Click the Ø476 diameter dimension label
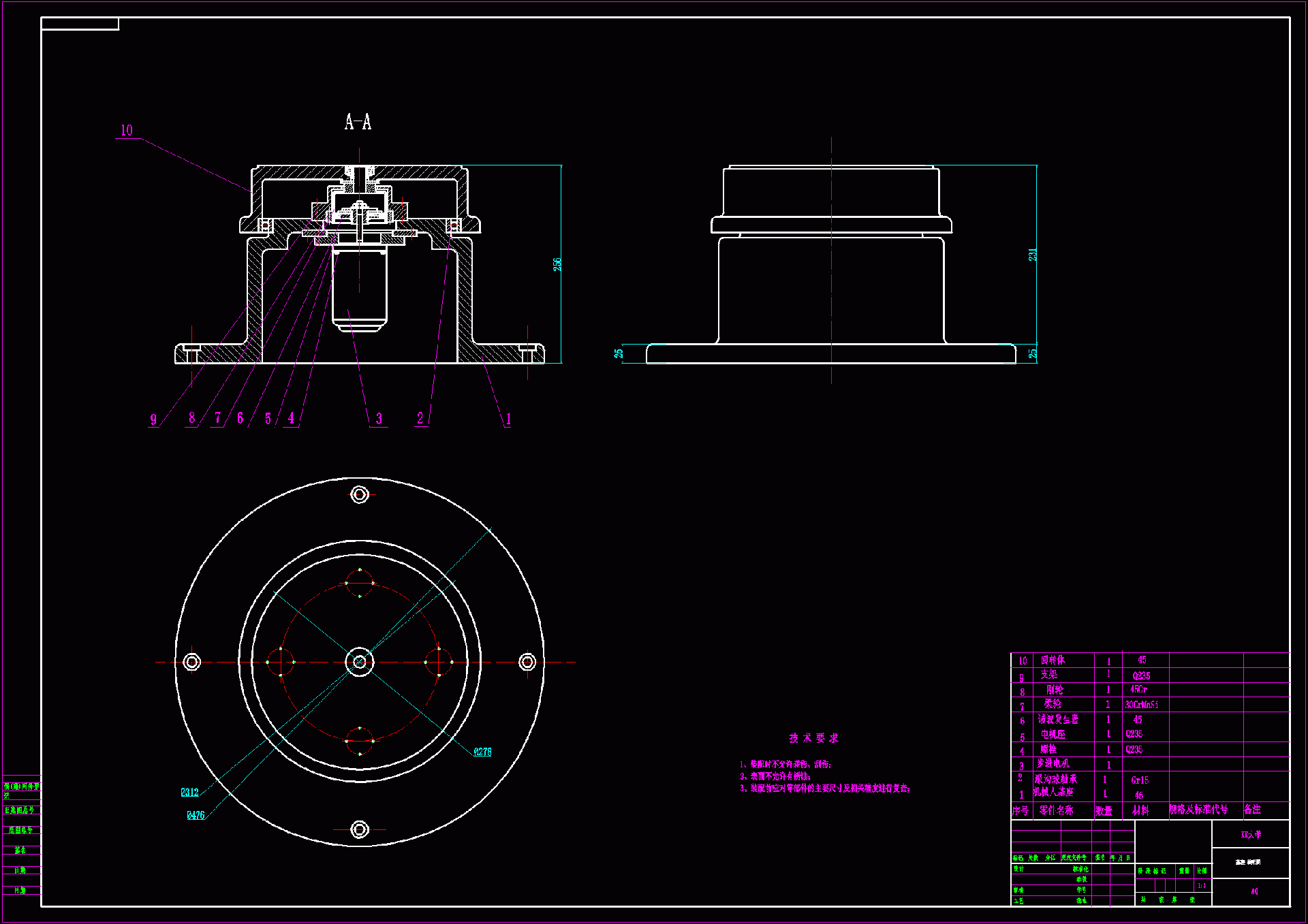 tap(196, 815)
